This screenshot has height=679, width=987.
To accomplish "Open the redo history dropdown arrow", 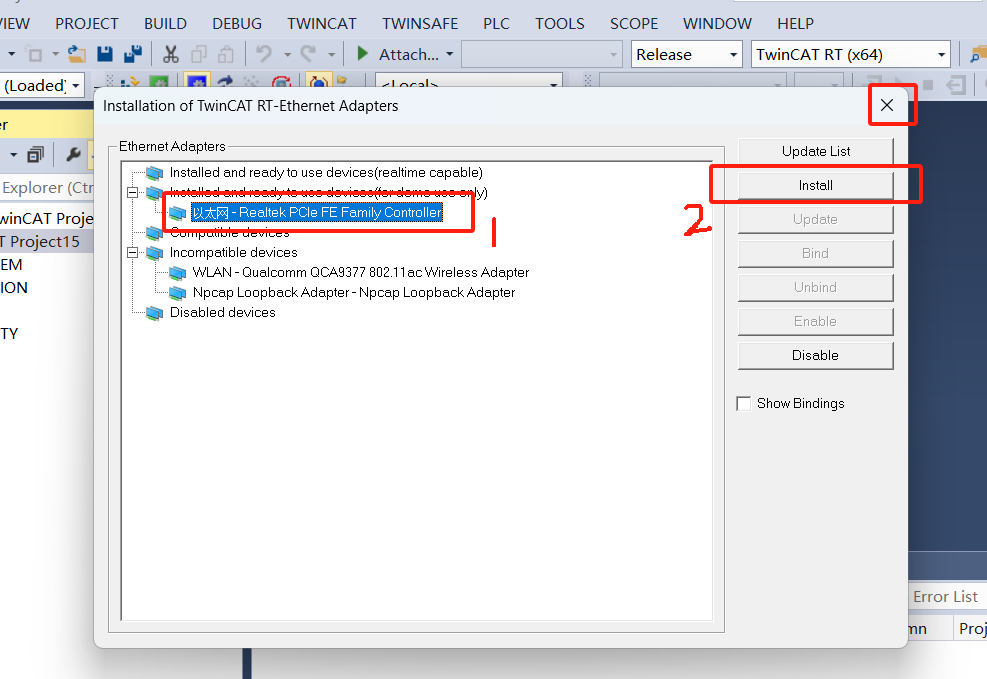I will pos(331,55).
